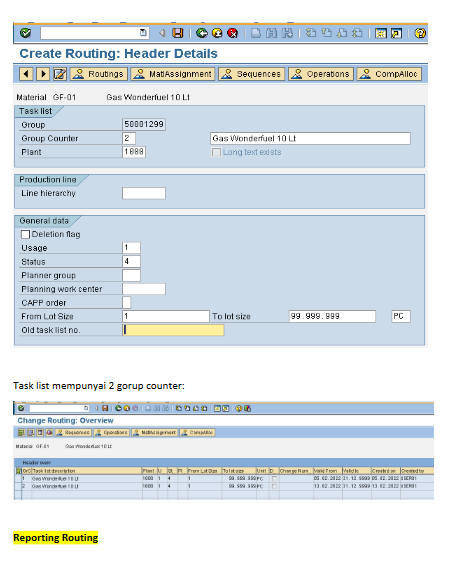The image size is (453, 572).
Task: Click the Previous Page icon in Create Routing toolbar
Action: point(326,33)
